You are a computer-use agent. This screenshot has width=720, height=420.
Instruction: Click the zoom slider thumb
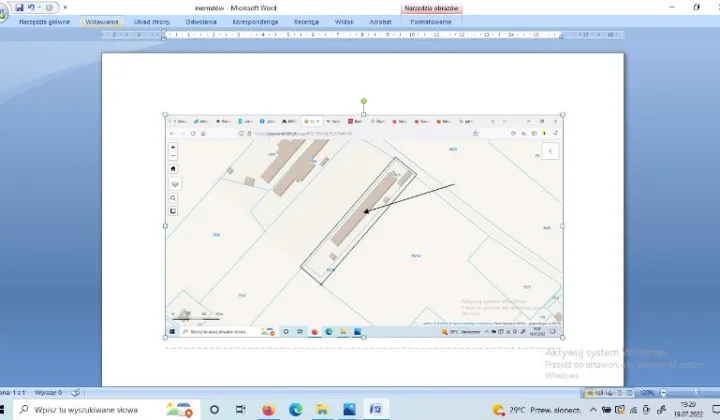[x=697, y=392]
